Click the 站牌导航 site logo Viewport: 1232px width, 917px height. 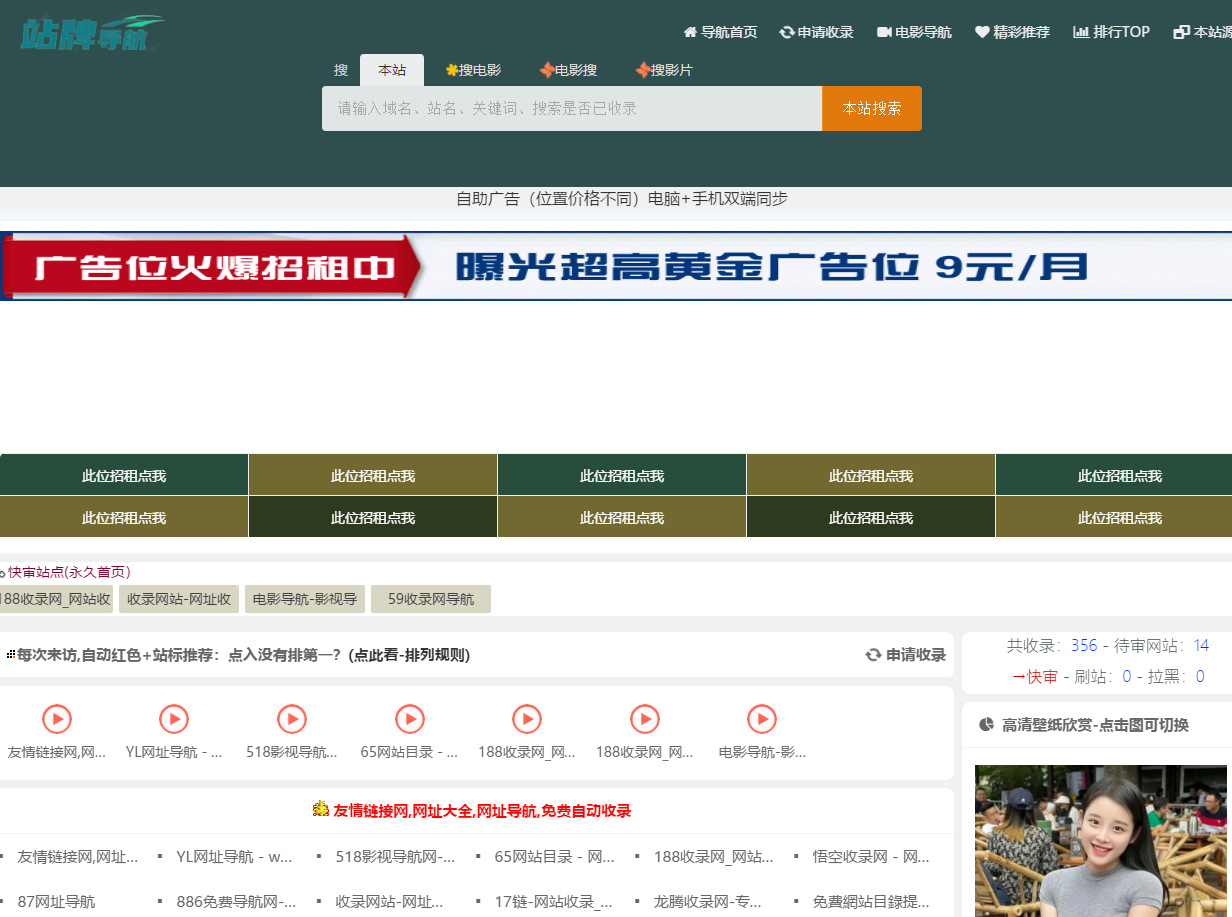[x=90, y=34]
